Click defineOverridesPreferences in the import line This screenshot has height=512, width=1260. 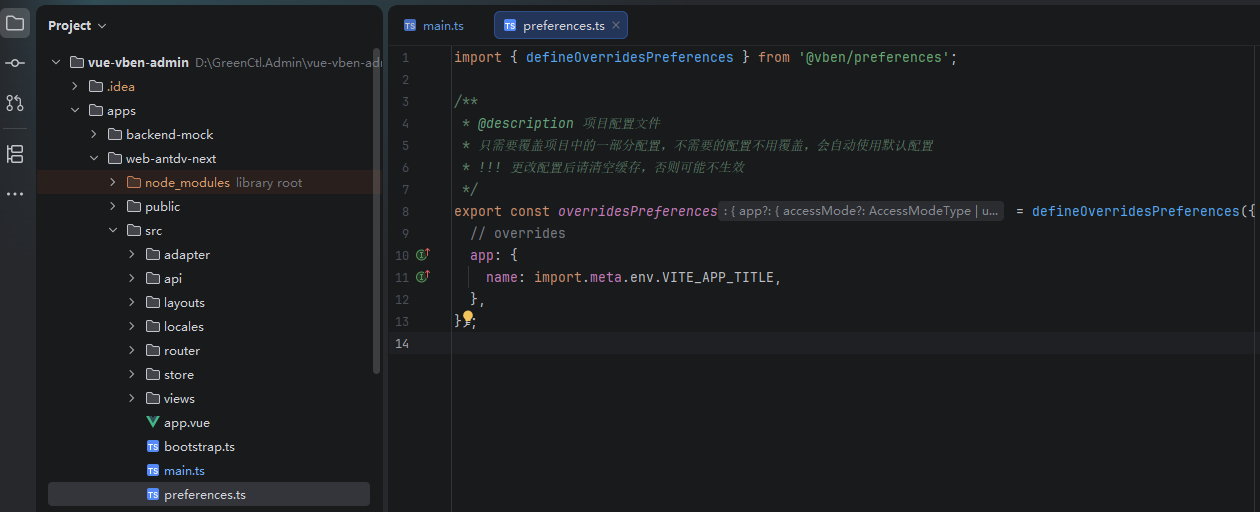(x=629, y=57)
